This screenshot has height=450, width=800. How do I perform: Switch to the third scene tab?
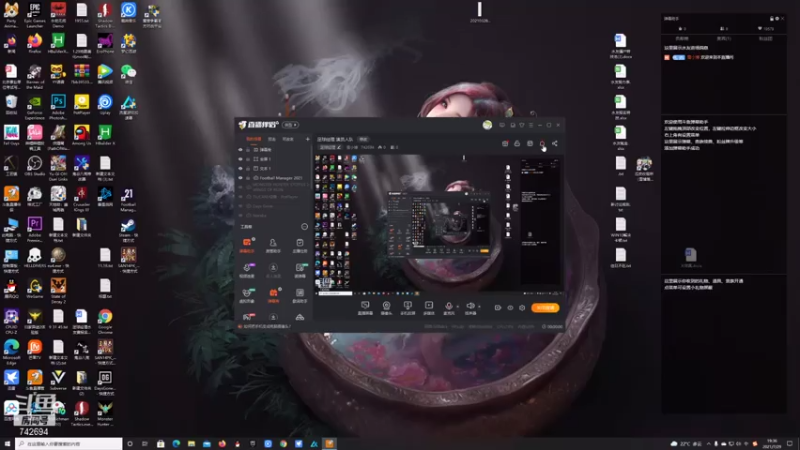coord(288,139)
